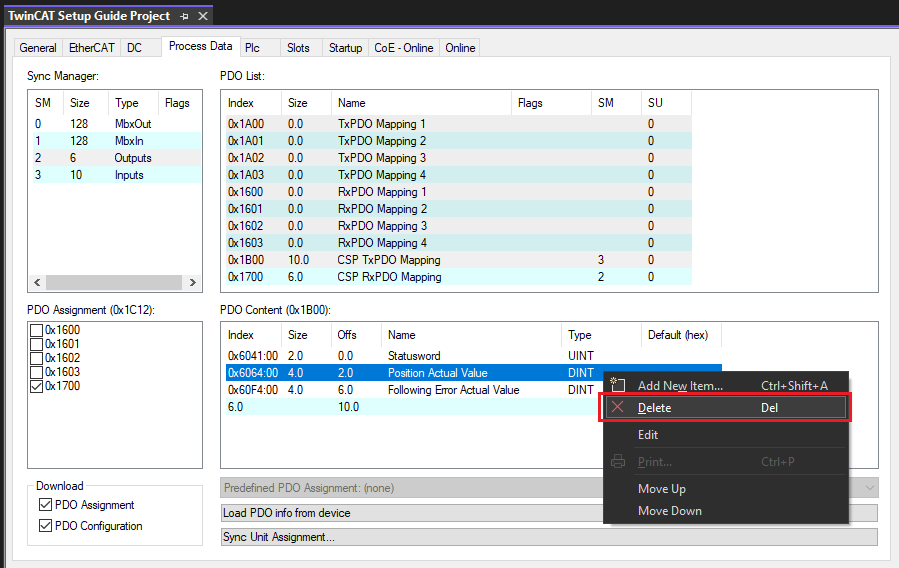Check the 0x1601 PDO assignment box
Screen dimensions: 899x568
click(x=36, y=344)
